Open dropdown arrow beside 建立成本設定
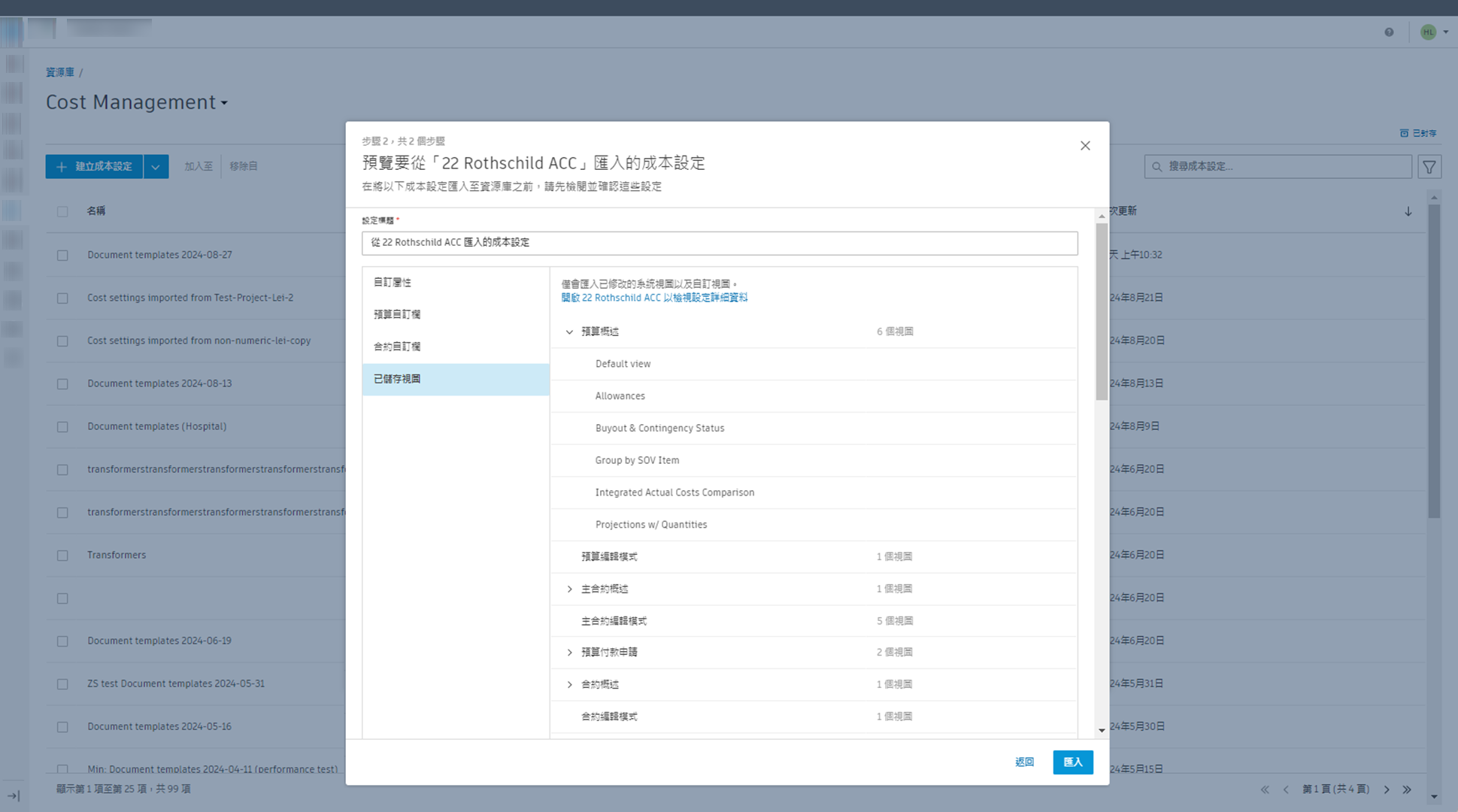1458x812 pixels. [156, 167]
